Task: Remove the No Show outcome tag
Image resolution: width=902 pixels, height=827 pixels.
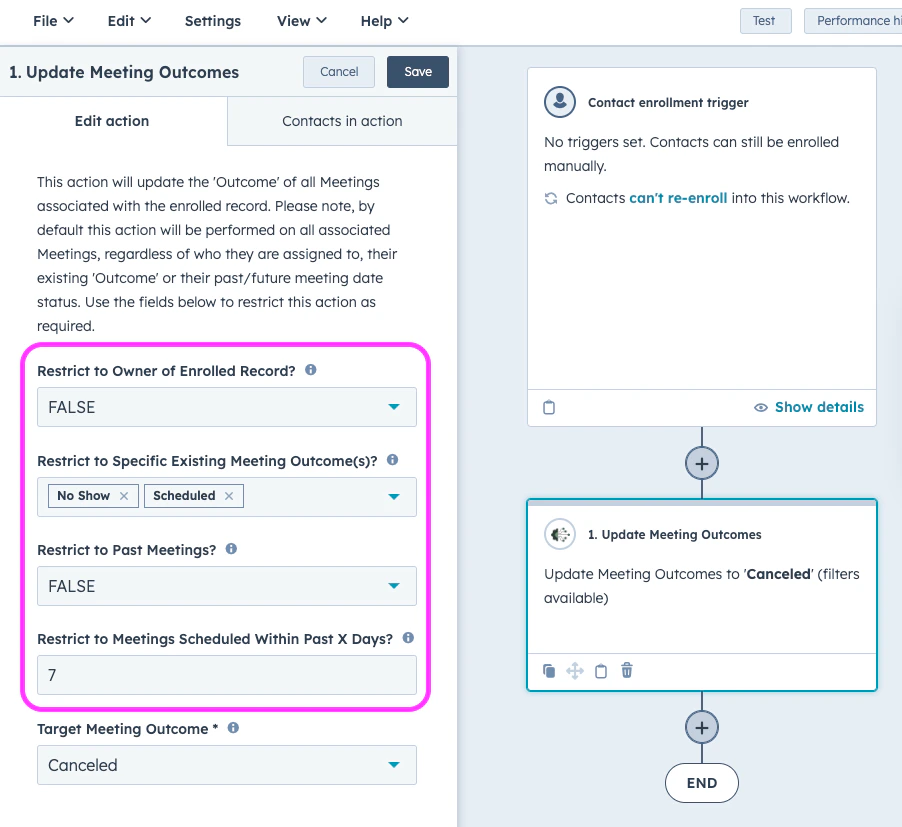Action: [125, 495]
